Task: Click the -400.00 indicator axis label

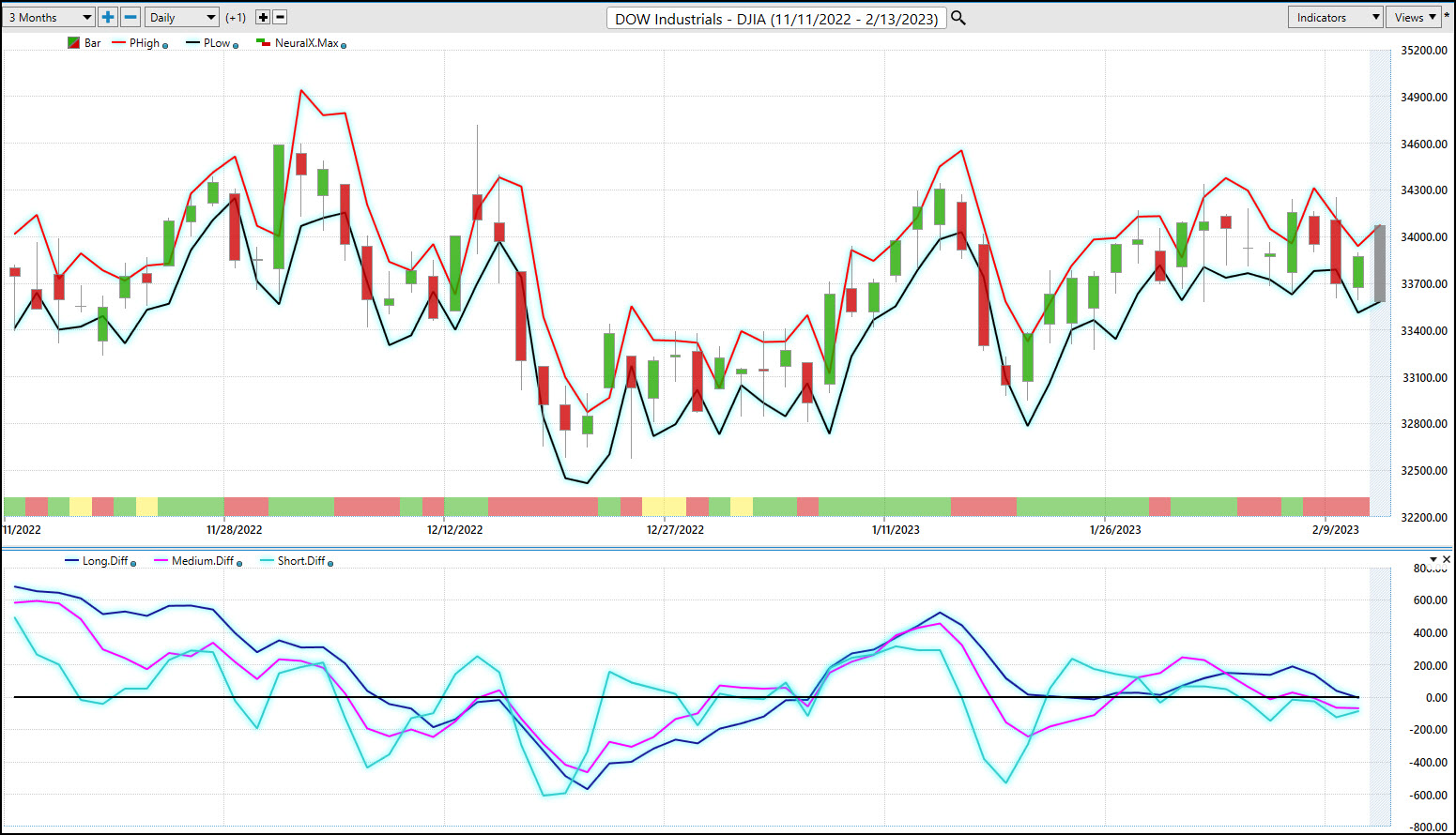Action: click(x=1429, y=763)
